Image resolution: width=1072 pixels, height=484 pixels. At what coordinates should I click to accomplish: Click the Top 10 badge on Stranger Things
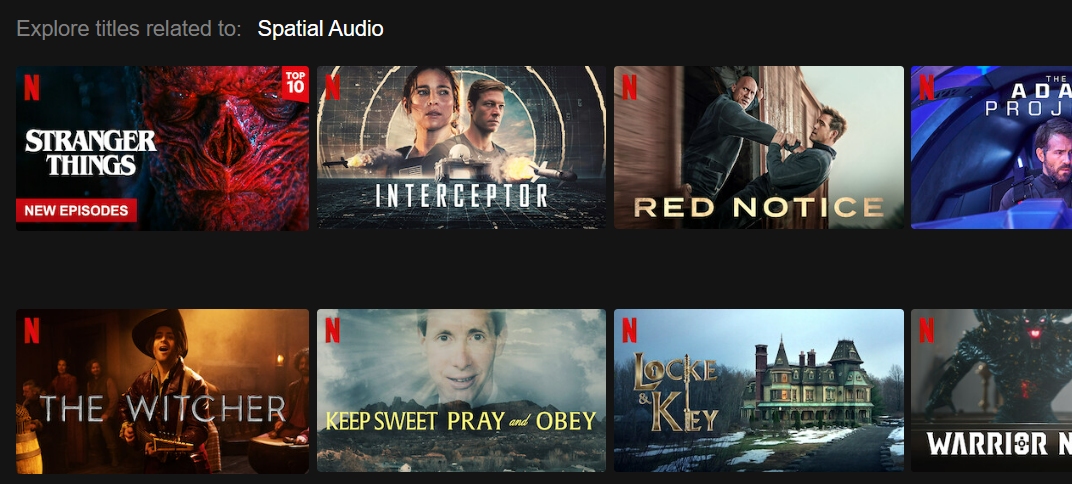pyautogui.click(x=295, y=84)
